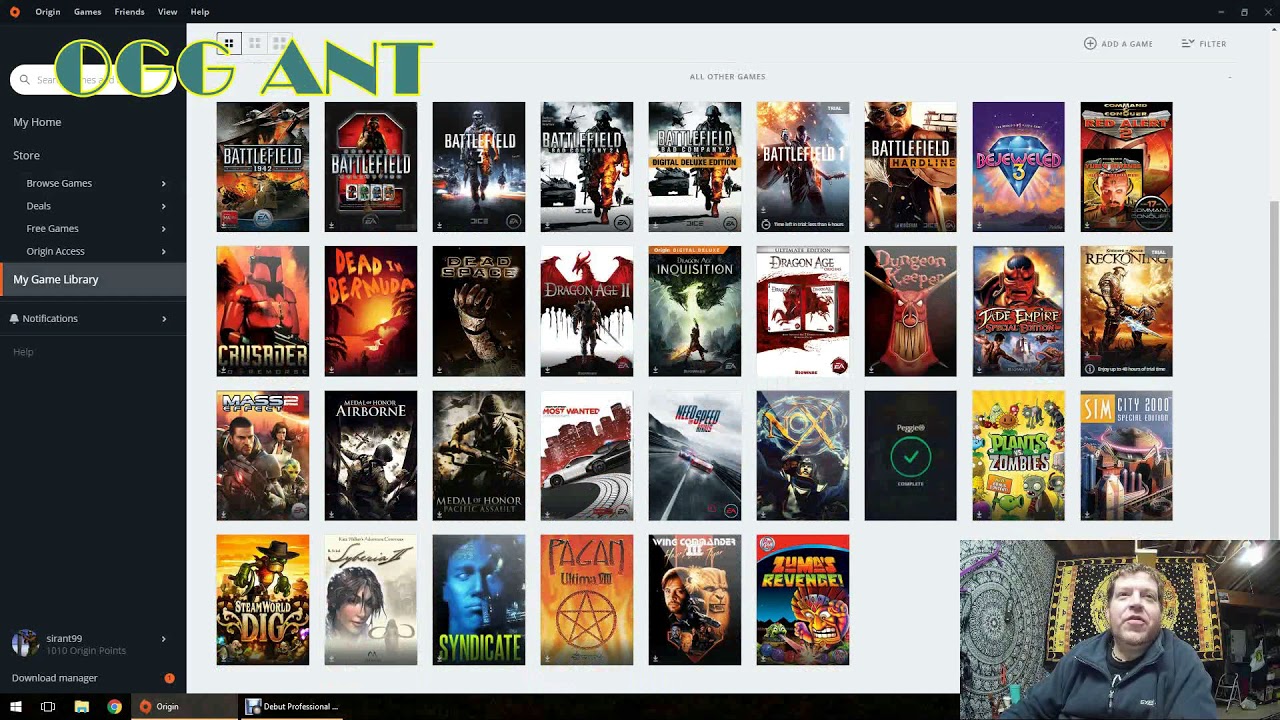Open the Dungeon Keeper tile
The width and height of the screenshot is (1280, 720).
tap(911, 311)
